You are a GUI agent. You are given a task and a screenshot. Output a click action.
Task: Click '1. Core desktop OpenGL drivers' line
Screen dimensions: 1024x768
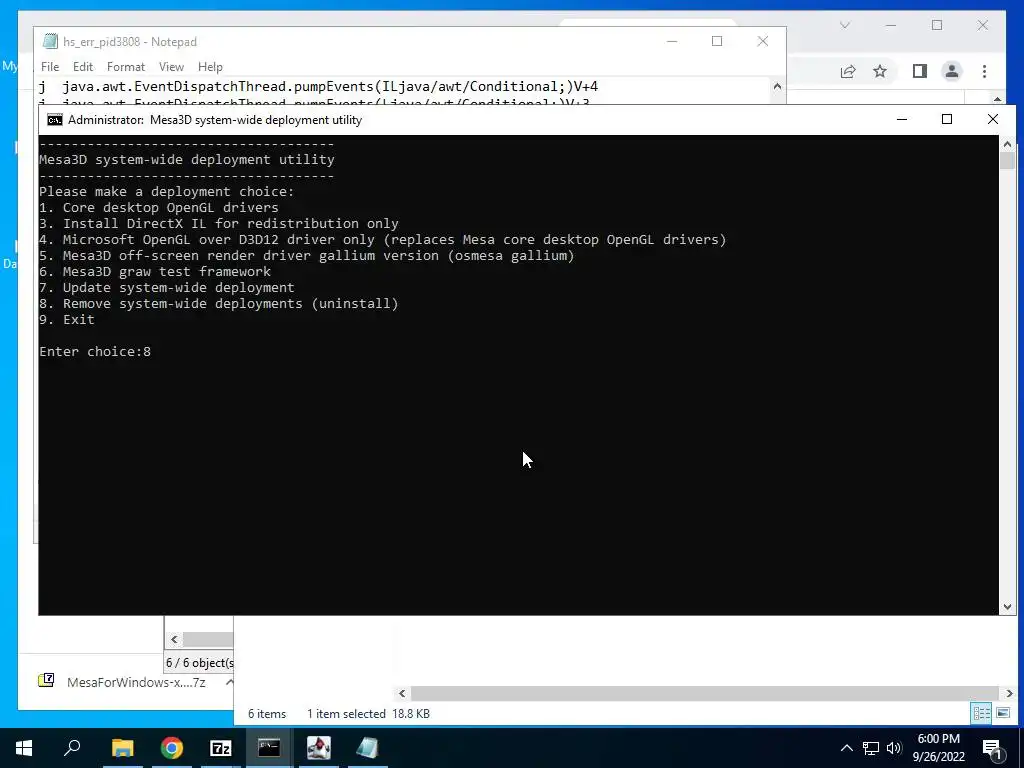[x=159, y=208]
